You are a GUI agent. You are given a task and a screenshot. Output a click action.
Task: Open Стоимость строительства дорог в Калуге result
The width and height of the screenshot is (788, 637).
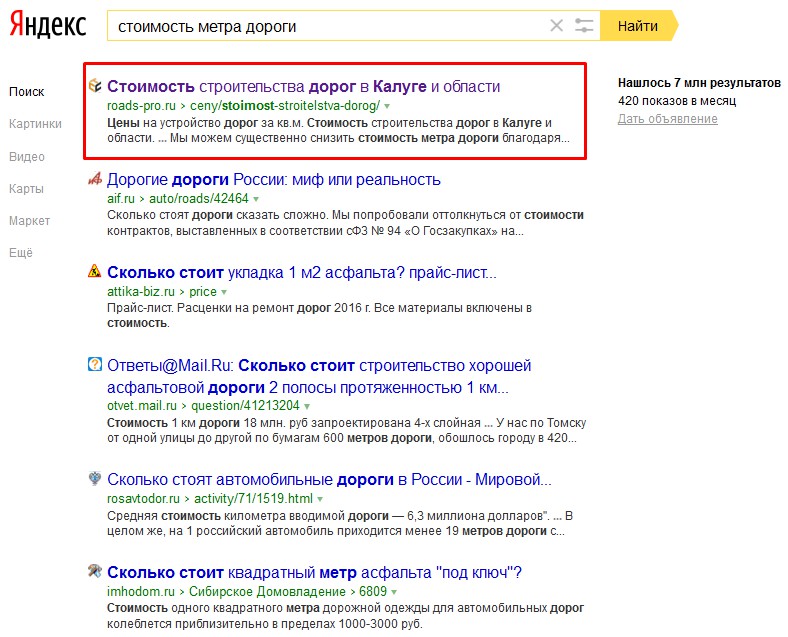tap(304, 86)
